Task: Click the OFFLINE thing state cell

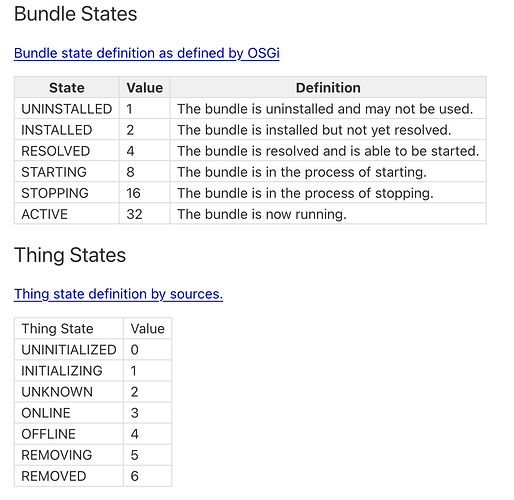Action: (x=69, y=434)
